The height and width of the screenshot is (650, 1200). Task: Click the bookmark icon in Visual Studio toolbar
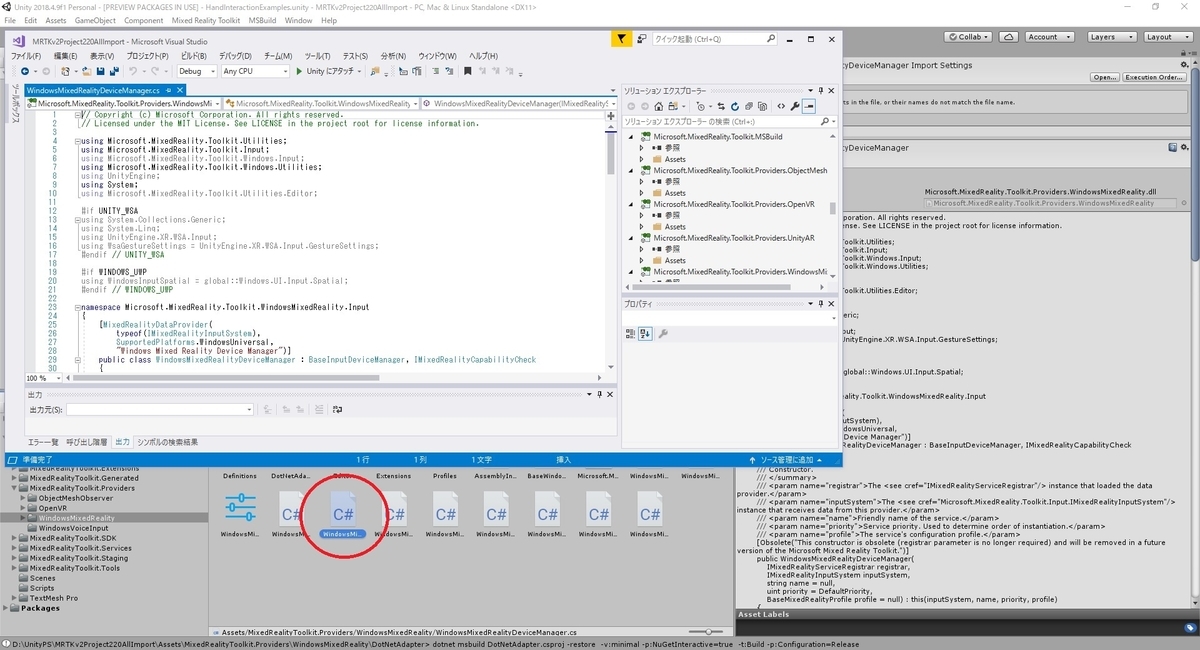point(467,71)
